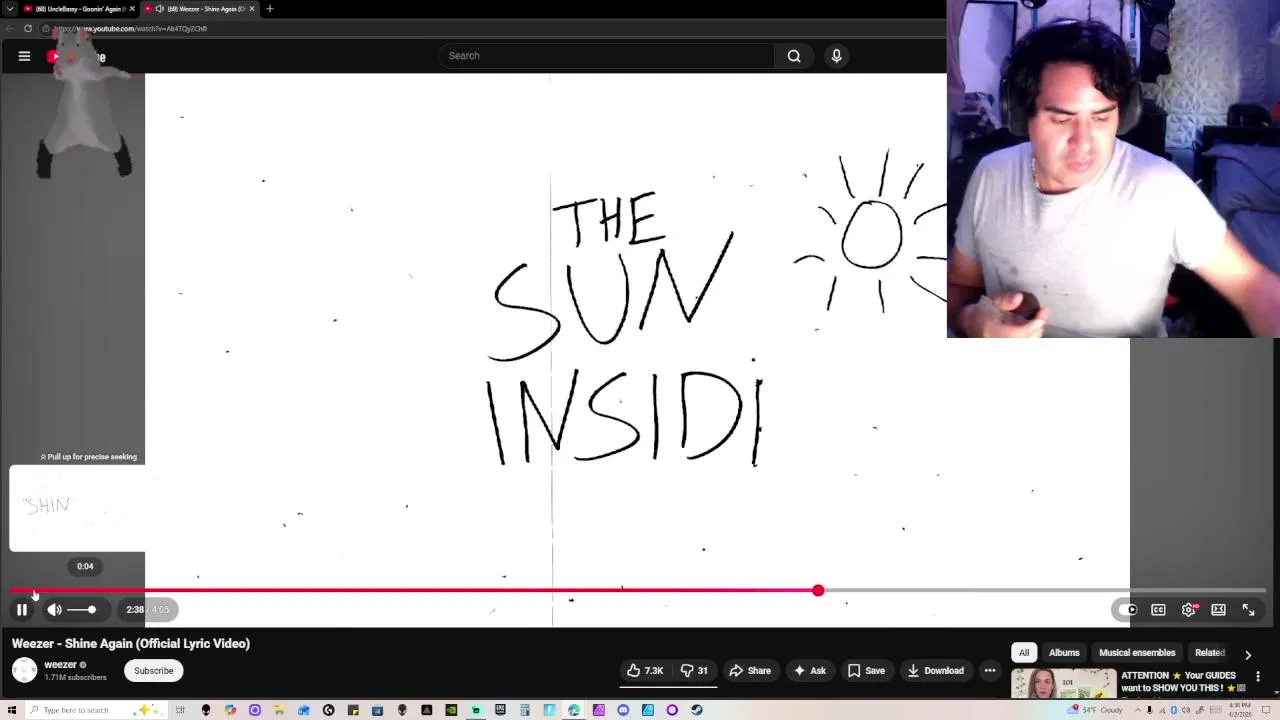
Task: Open Task View on the taskbar
Action: [x=180, y=710]
